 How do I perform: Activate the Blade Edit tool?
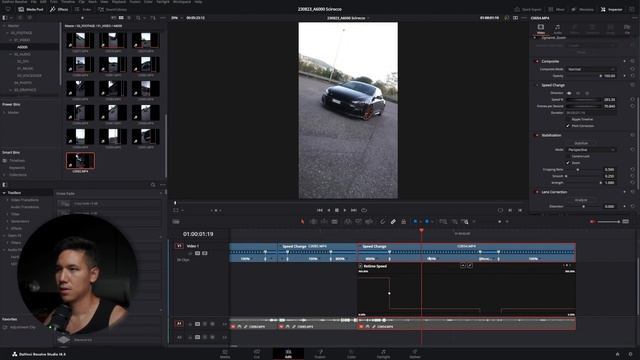tap(334, 222)
